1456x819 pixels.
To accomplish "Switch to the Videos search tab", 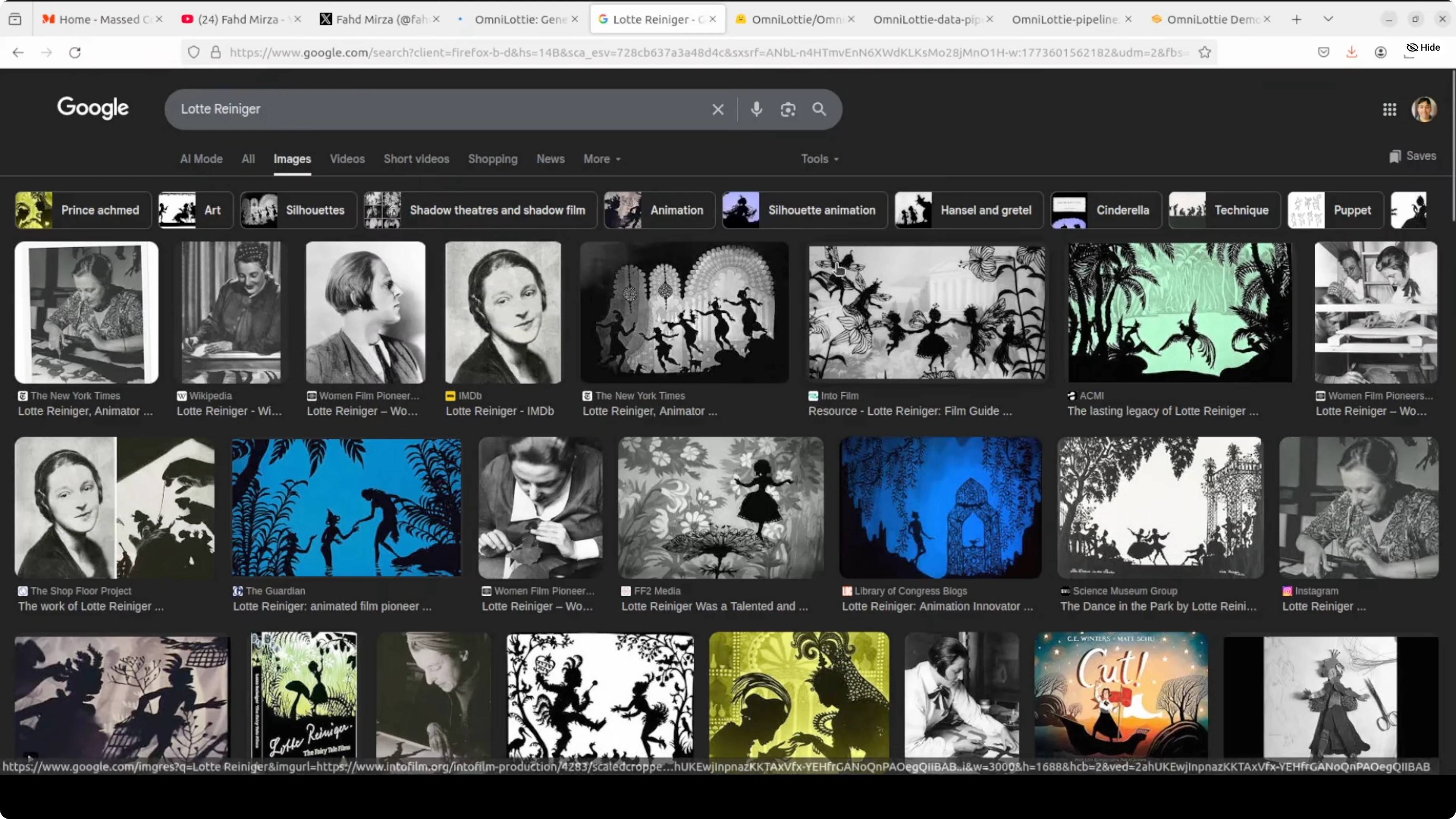I will tap(347, 159).
